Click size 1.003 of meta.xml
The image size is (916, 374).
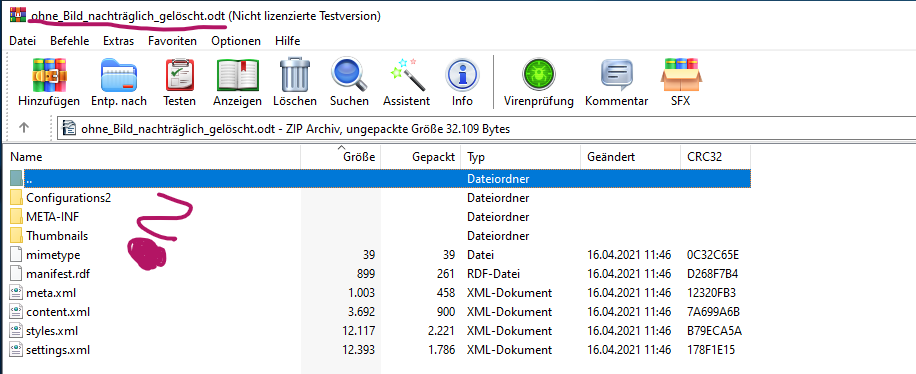[361, 293]
